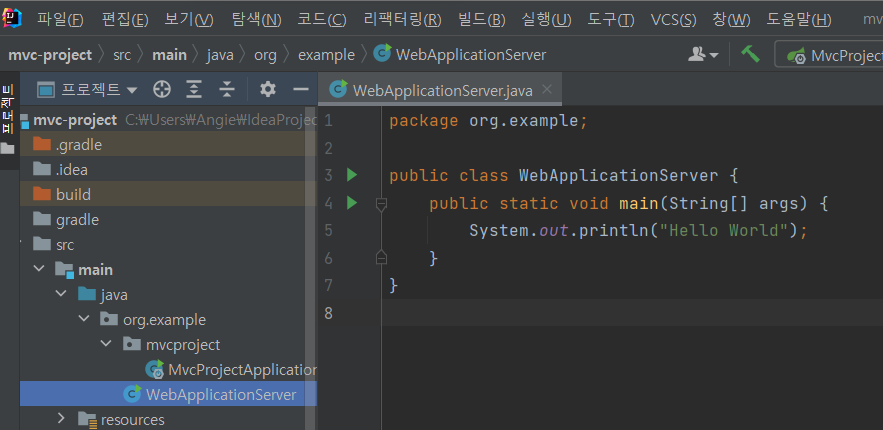Click the org breadcrumb
Viewport: 883px width, 430px height.
point(265,55)
